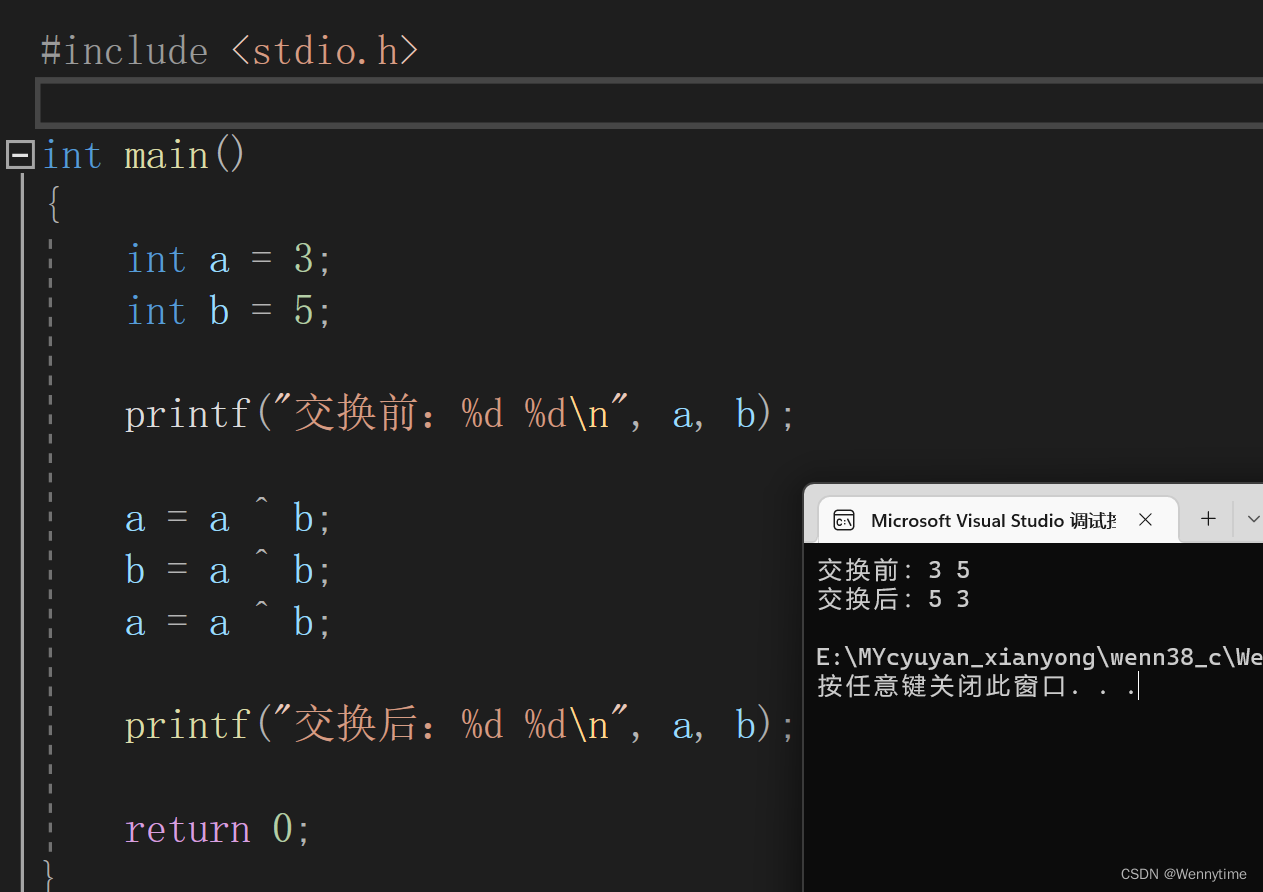Image resolution: width=1263 pixels, height=892 pixels.
Task: Close the 调试控制台 terminal tab
Action: pyautogui.click(x=1145, y=519)
